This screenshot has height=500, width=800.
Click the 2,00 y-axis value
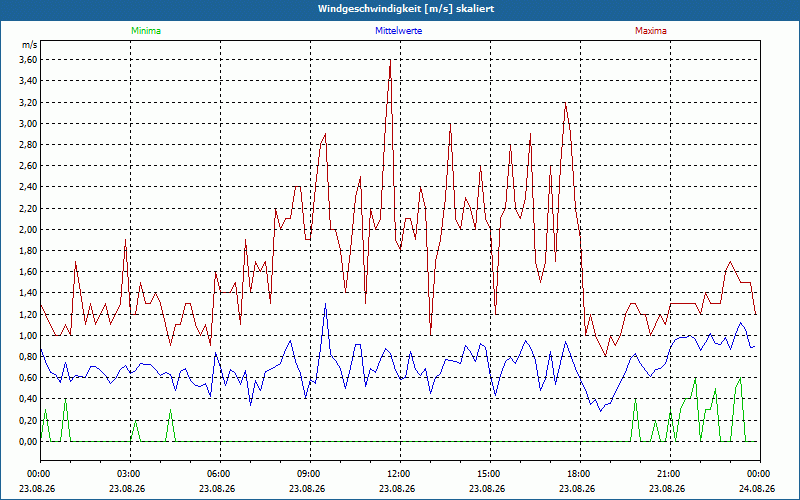coord(29,230)
